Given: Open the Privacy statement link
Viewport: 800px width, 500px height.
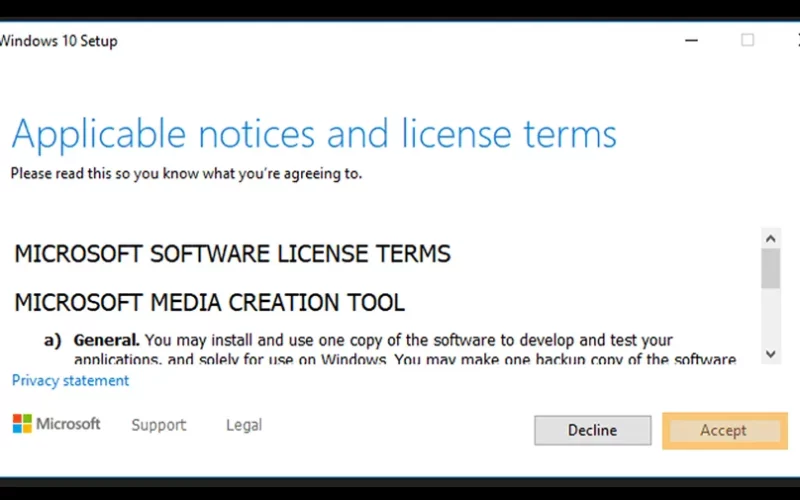Looking at the screenshot, I should coord(70,381).
